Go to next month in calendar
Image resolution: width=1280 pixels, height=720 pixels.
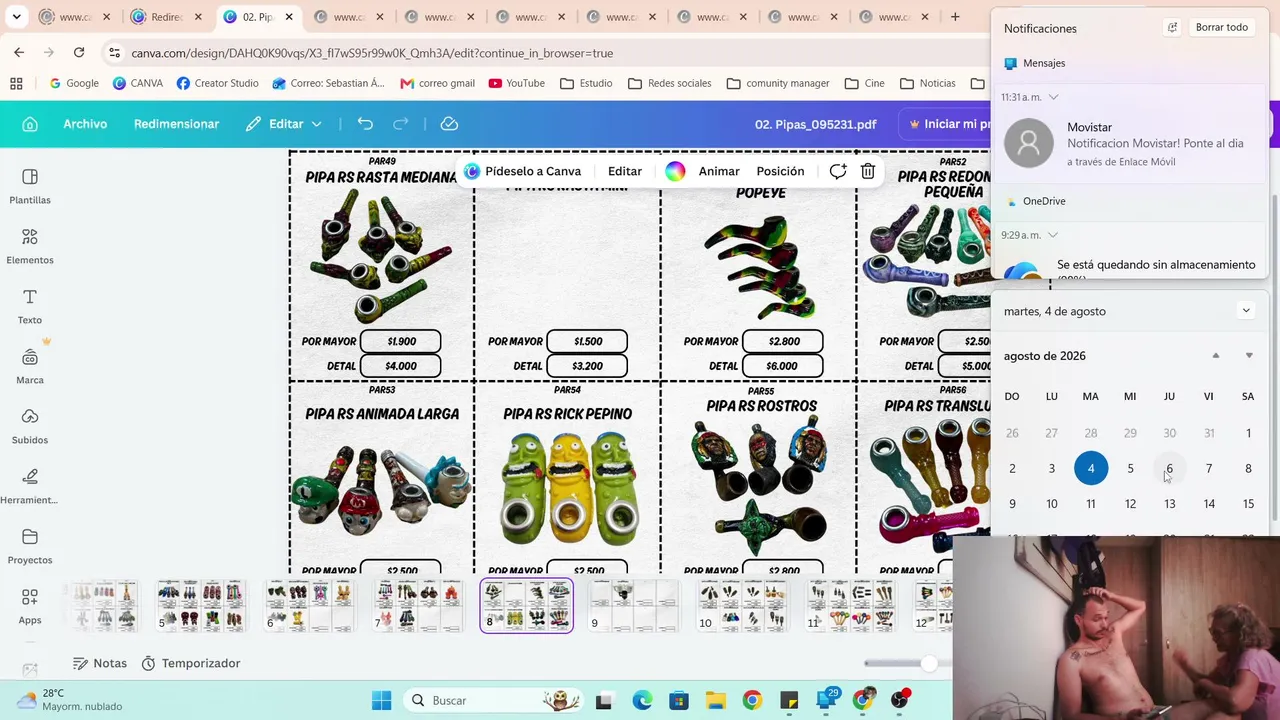coord(1249,356)
